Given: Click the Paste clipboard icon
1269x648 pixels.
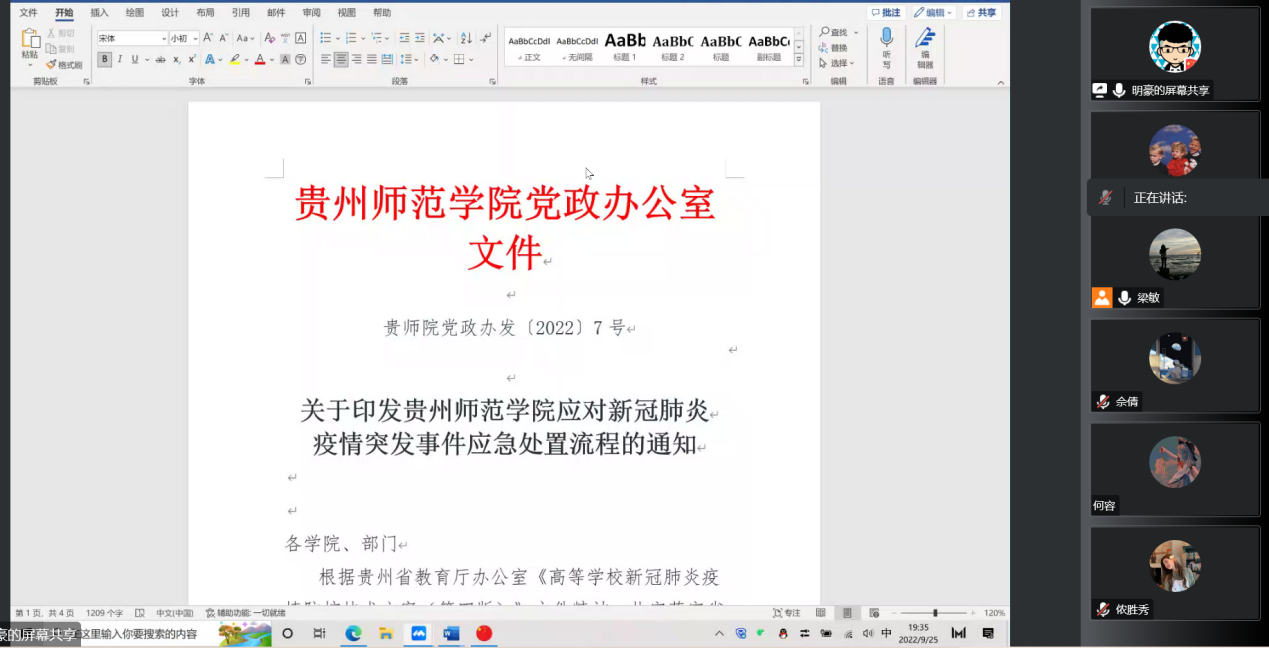Looking at the screenshot, I should 30,39.
